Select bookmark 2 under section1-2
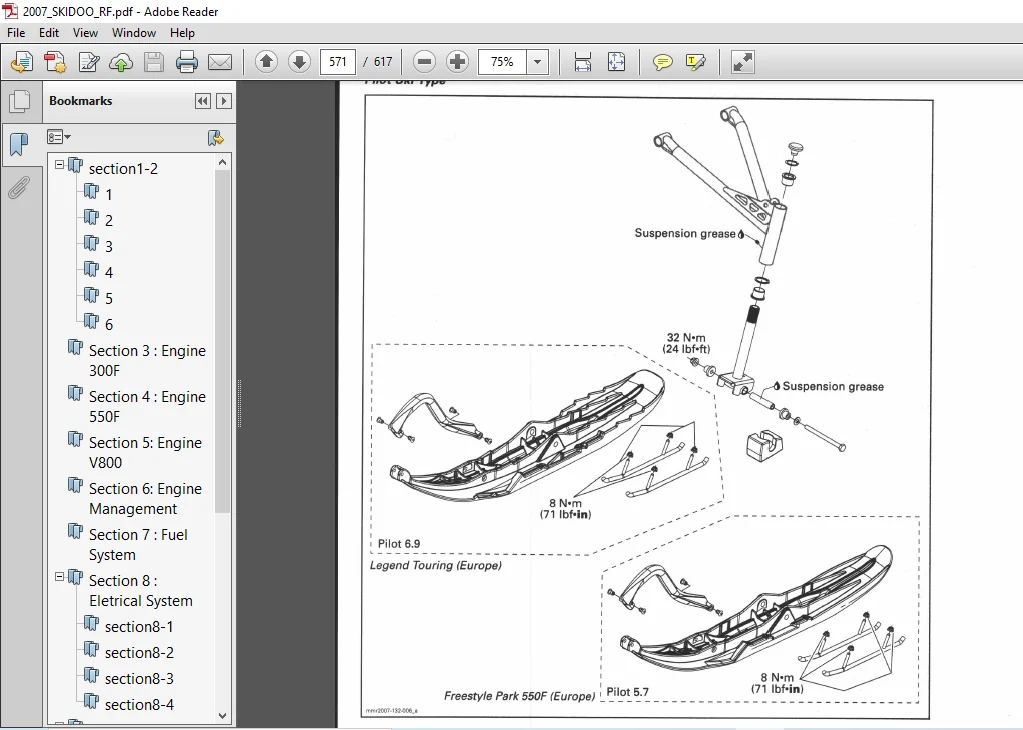This screenshot has width=1023, height=730. [108, 221]
